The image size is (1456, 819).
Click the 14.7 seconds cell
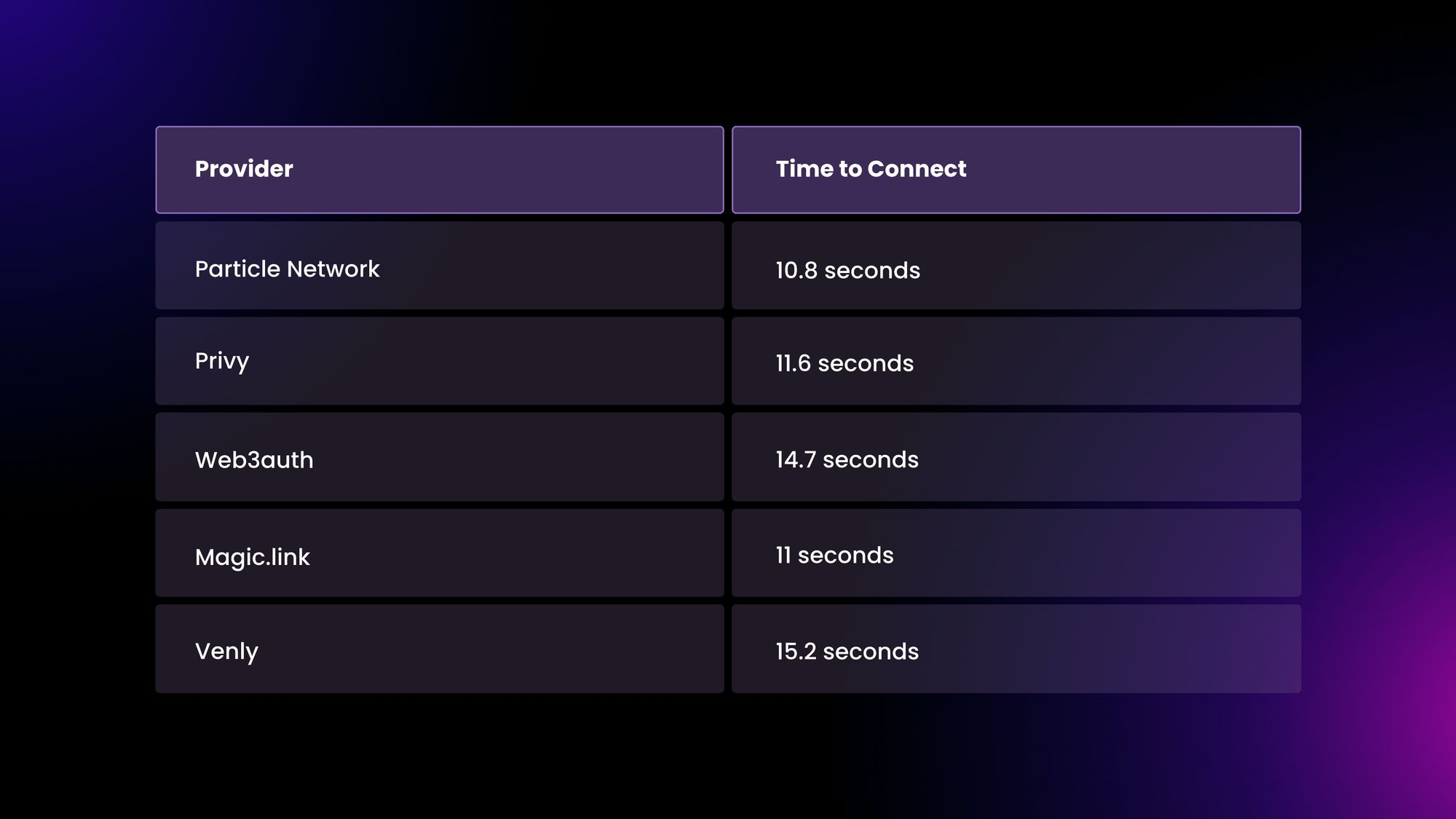[1016, 457]
